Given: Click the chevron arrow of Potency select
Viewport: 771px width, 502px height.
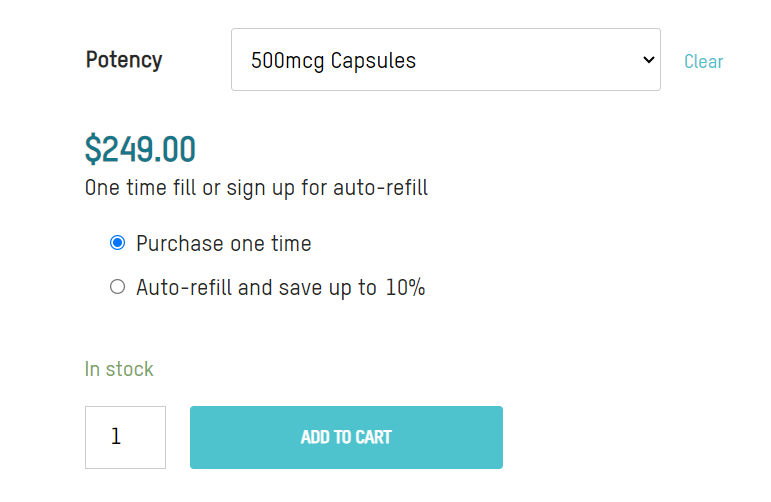Looking at the screenshot, I should pyautogui.click(x=646, y=60).
